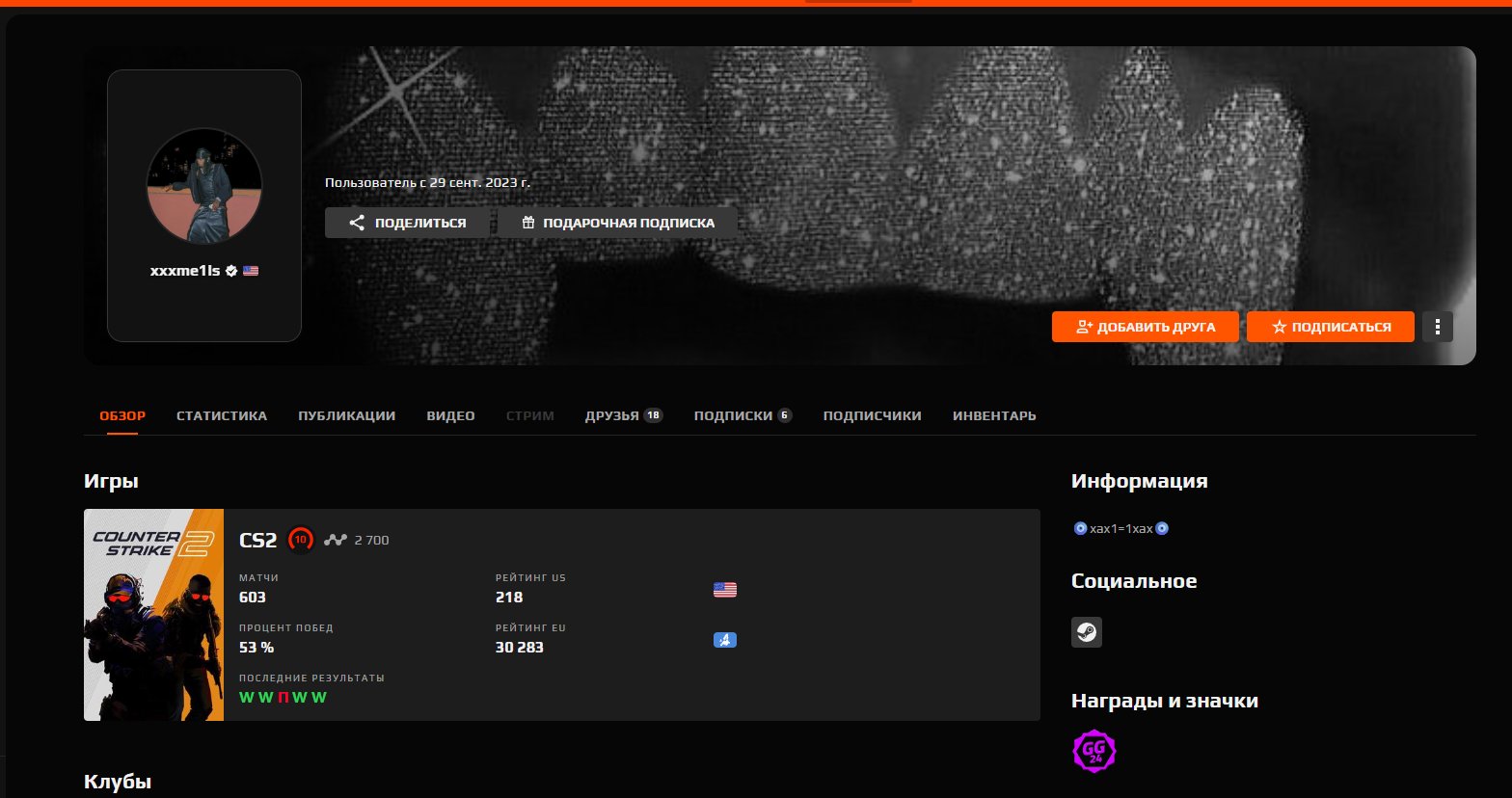Click the profile avatar picture
Viewport: 1512px width, 798px height.
pos(204,188)
